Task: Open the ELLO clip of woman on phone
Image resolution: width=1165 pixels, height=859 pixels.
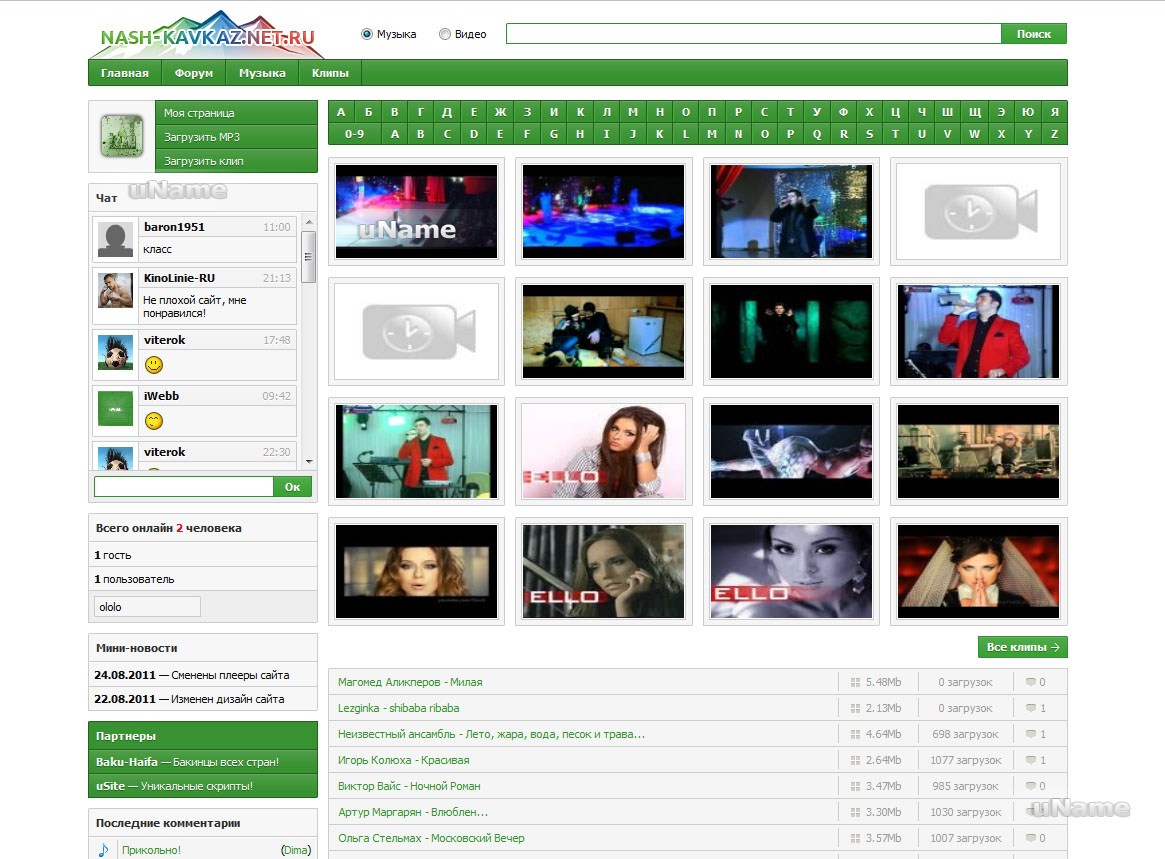Action: [x=603, y=571]
